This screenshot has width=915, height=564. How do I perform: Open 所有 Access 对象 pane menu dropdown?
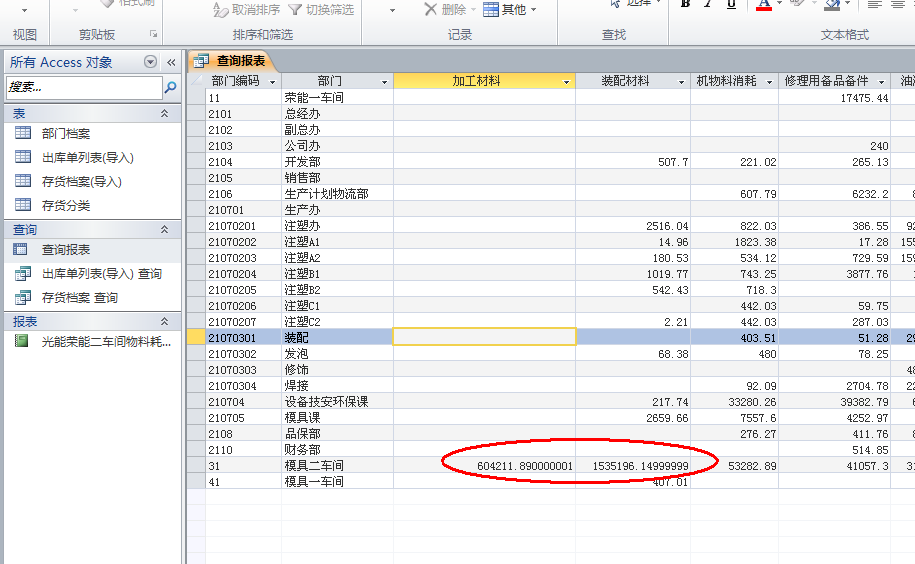tap(151, 62)
